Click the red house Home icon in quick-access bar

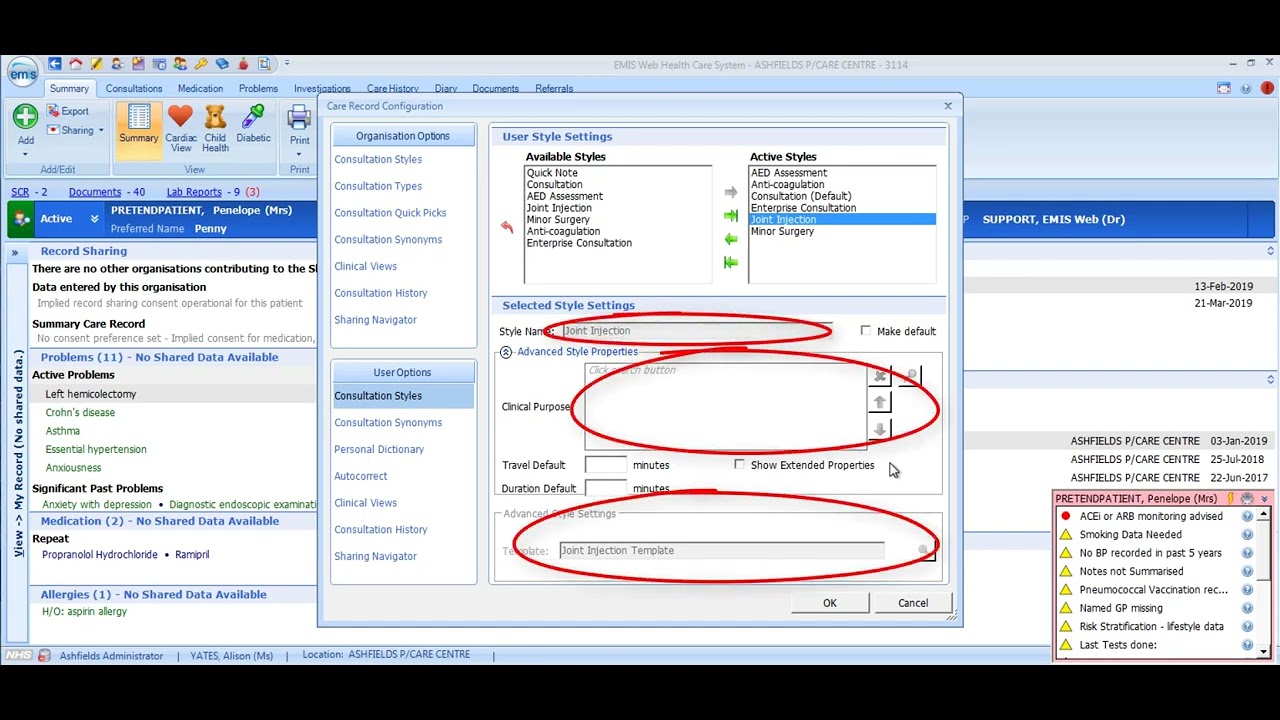coord(75,64)
